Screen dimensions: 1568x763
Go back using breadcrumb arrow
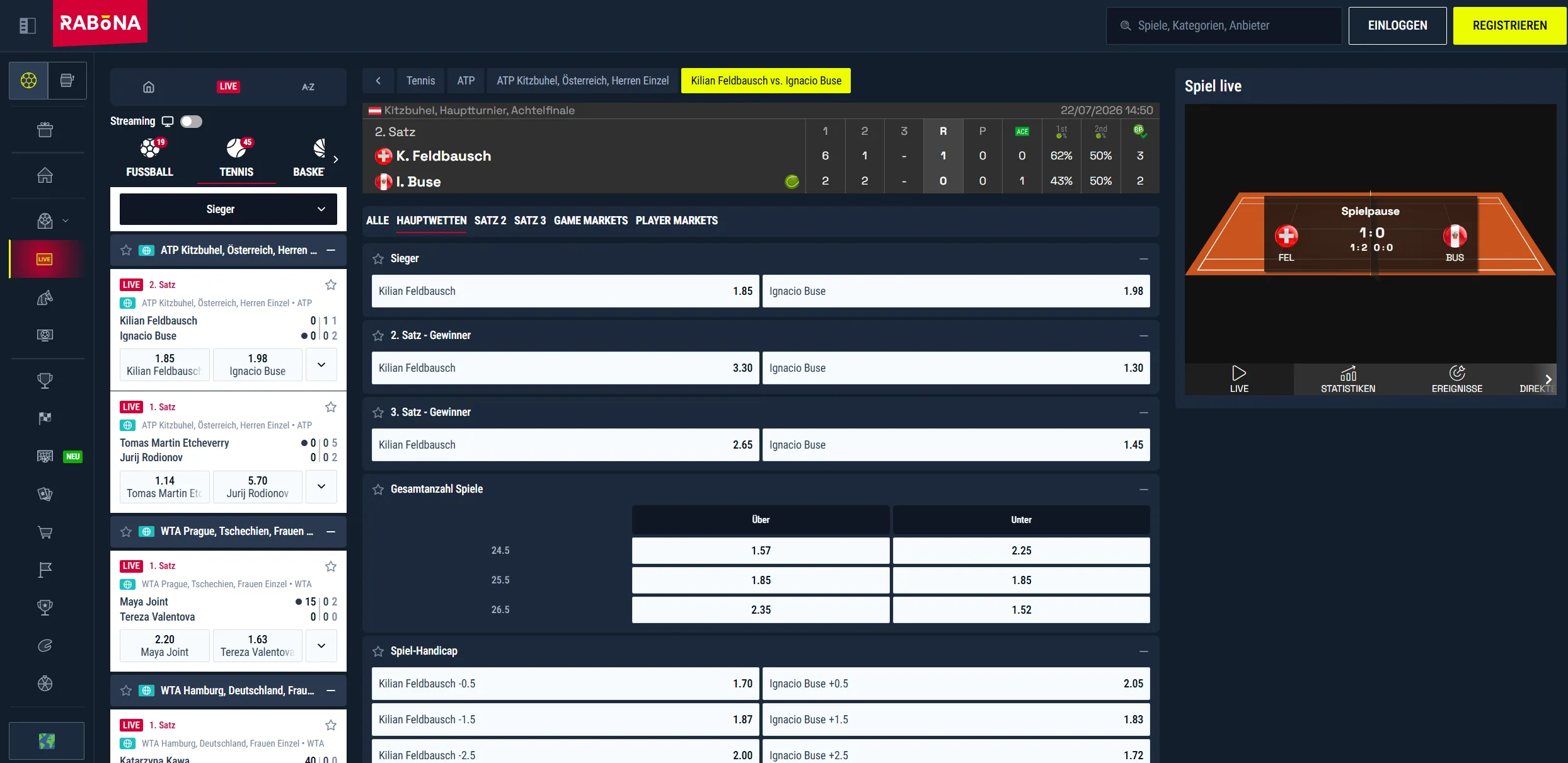point(378,81)
